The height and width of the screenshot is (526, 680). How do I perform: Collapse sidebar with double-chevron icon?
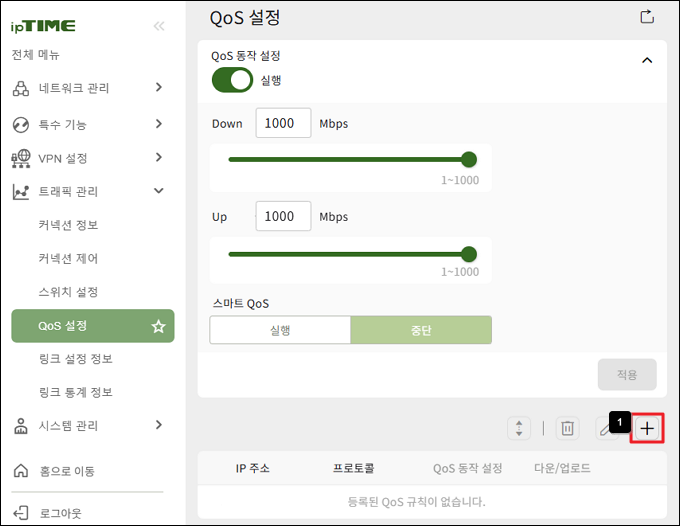pos(159,26)
